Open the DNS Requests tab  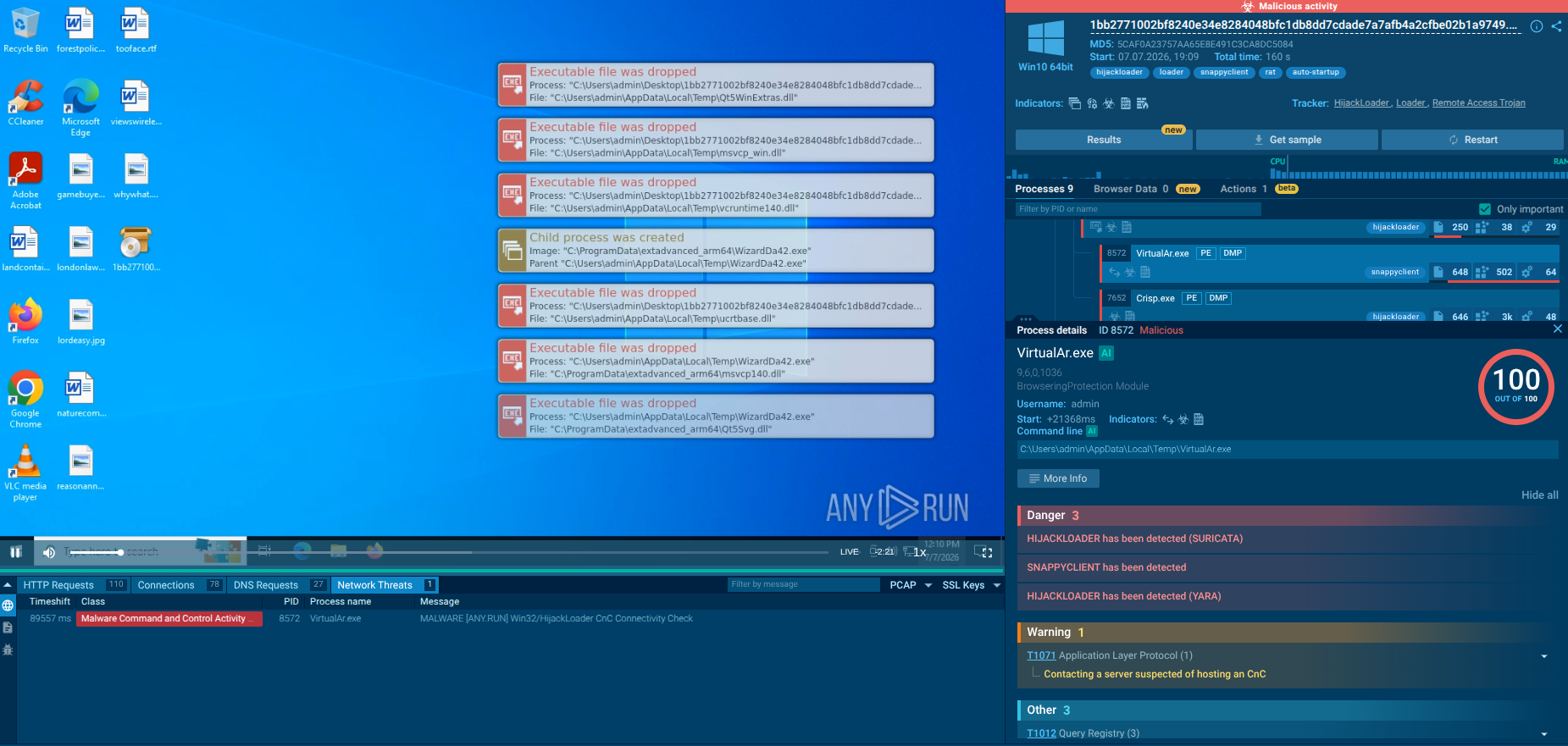click(x=279, y=585)
